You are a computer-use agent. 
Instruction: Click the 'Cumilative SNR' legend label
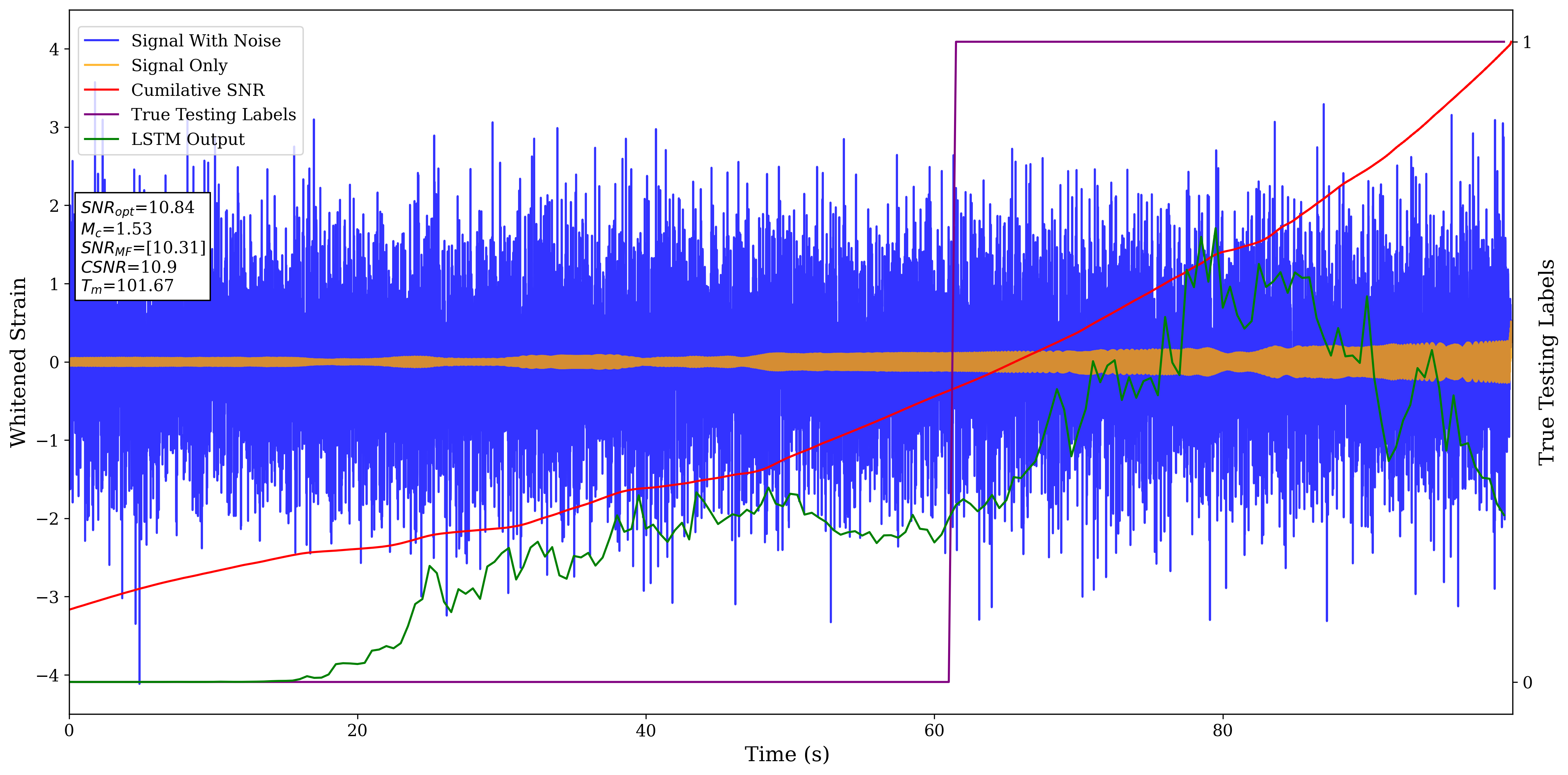click(198, 90)
